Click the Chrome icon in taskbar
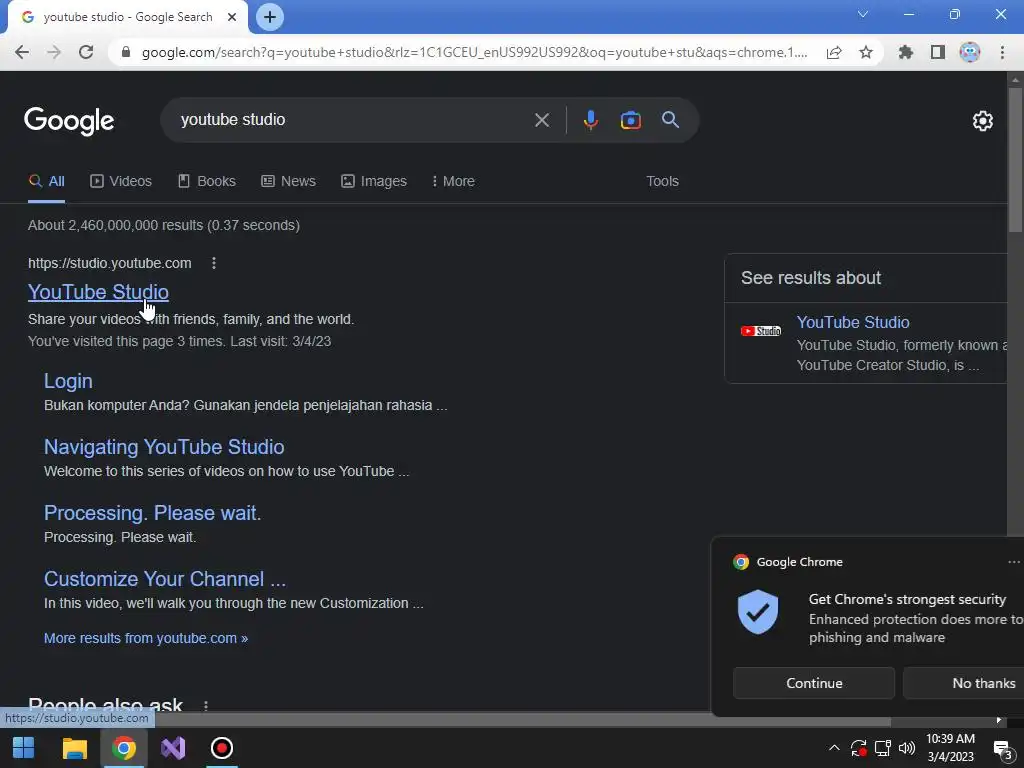 click(x=123, y=748)
